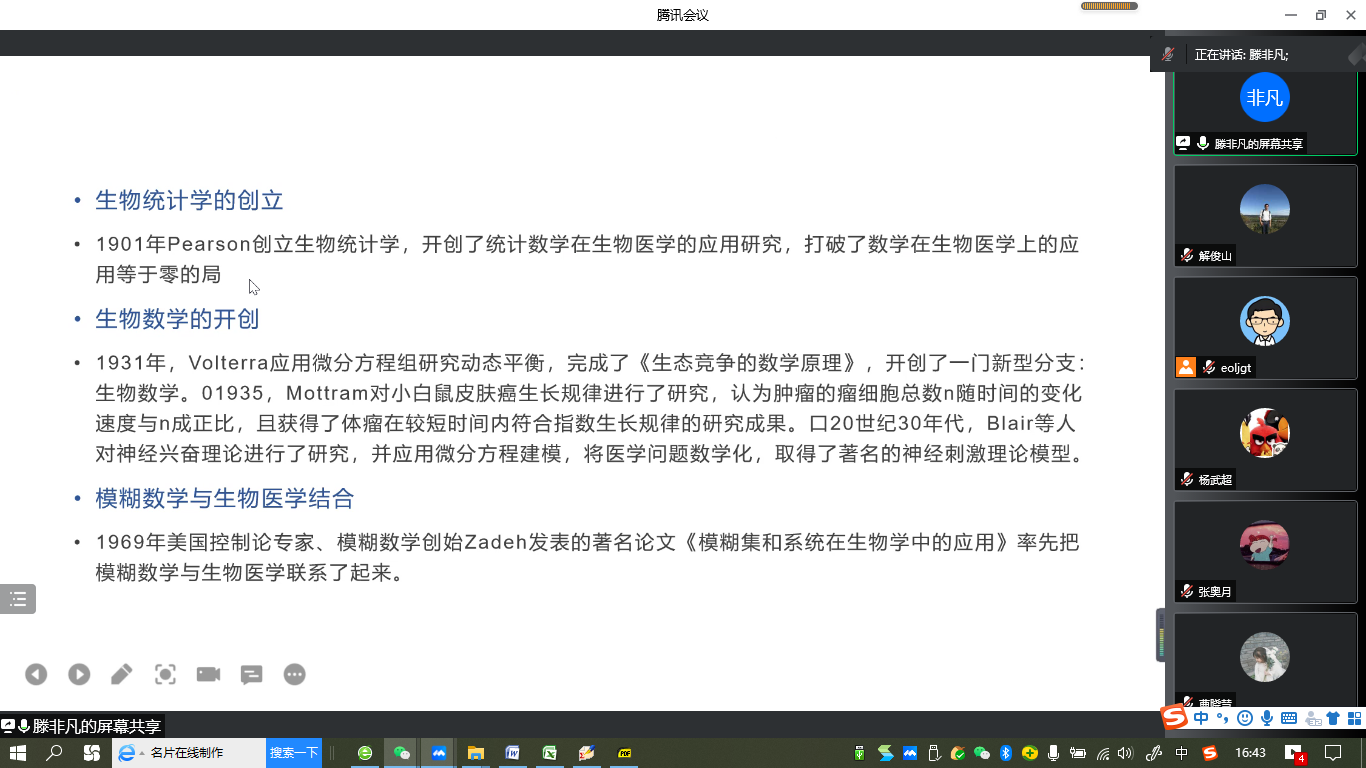Image resolution: width=1366 pixels, height=768 pixels.
Task: Click the video camera icon
Action: [208, 675]
